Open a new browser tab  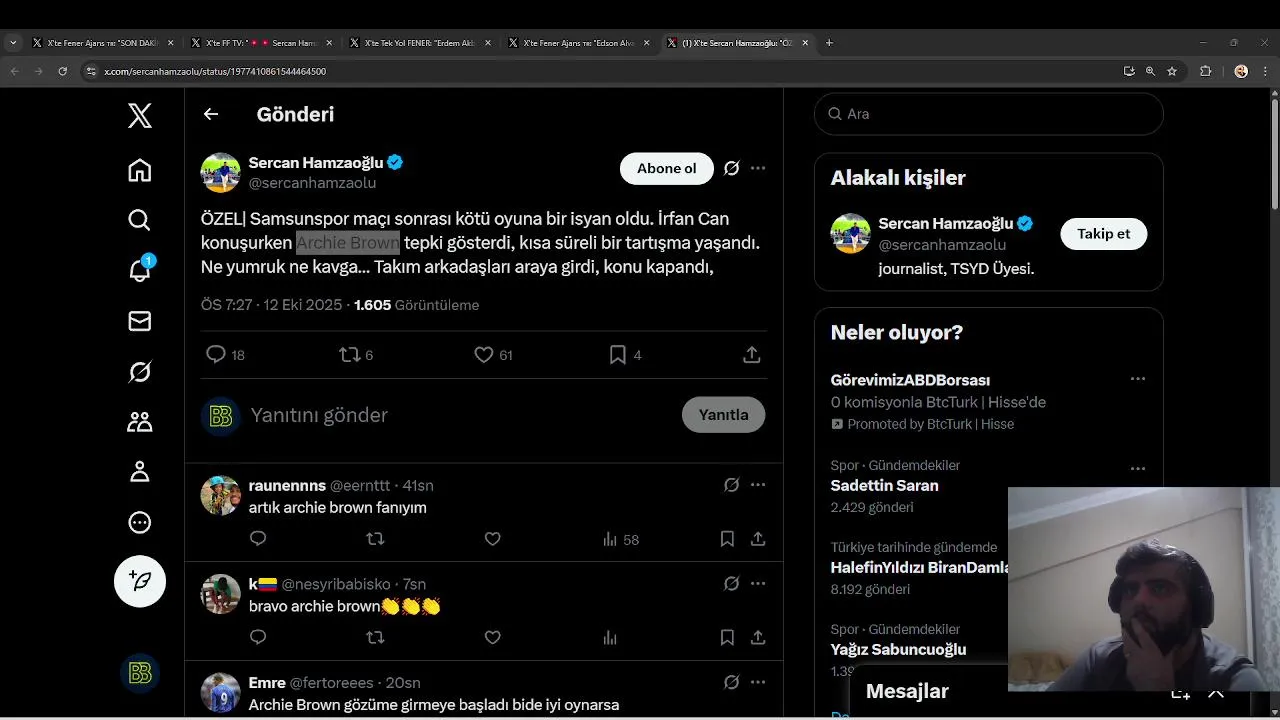829,43
